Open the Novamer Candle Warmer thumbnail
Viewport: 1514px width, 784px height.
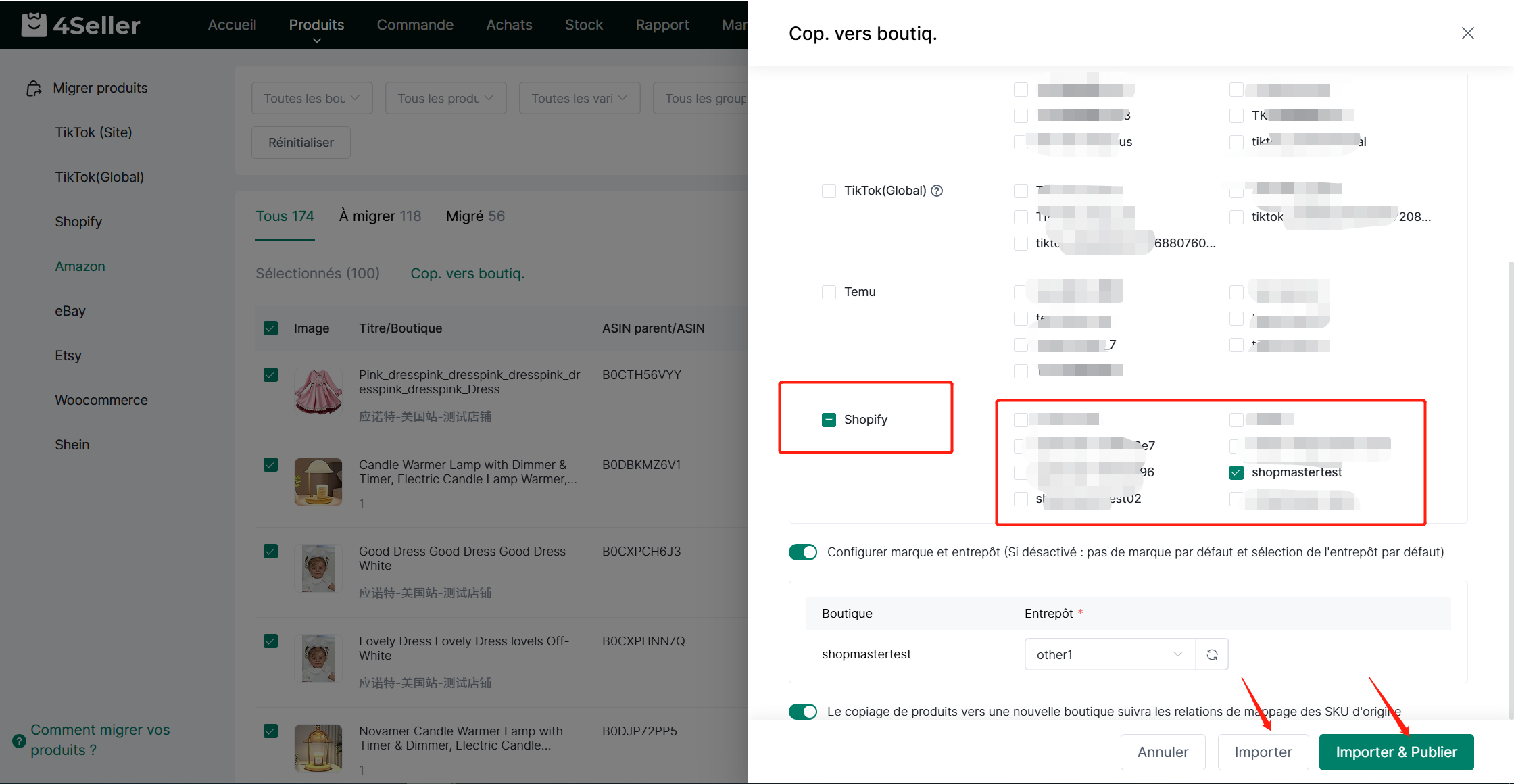[318, 748]
